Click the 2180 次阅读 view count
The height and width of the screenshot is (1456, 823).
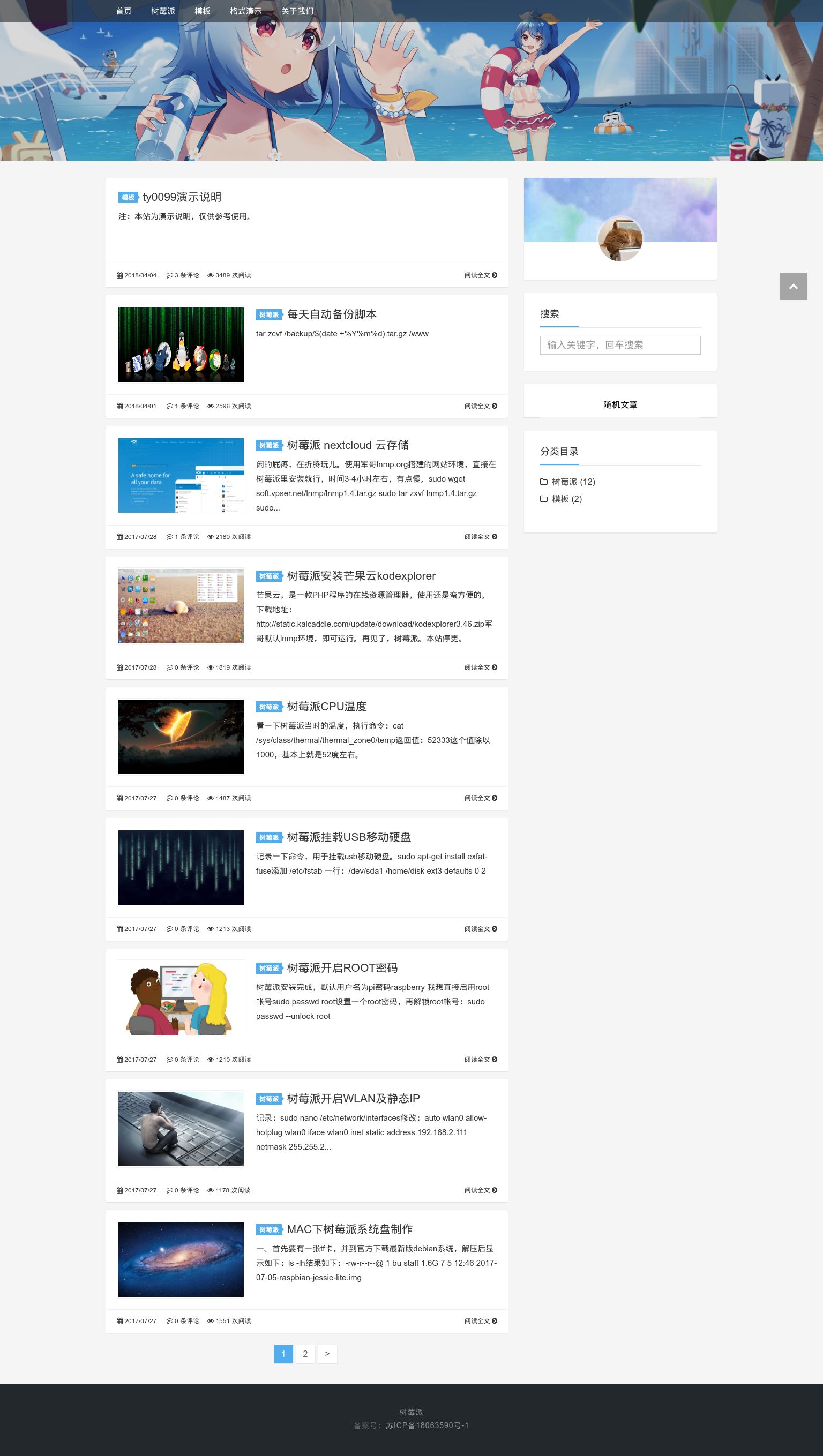coord(229,536)
